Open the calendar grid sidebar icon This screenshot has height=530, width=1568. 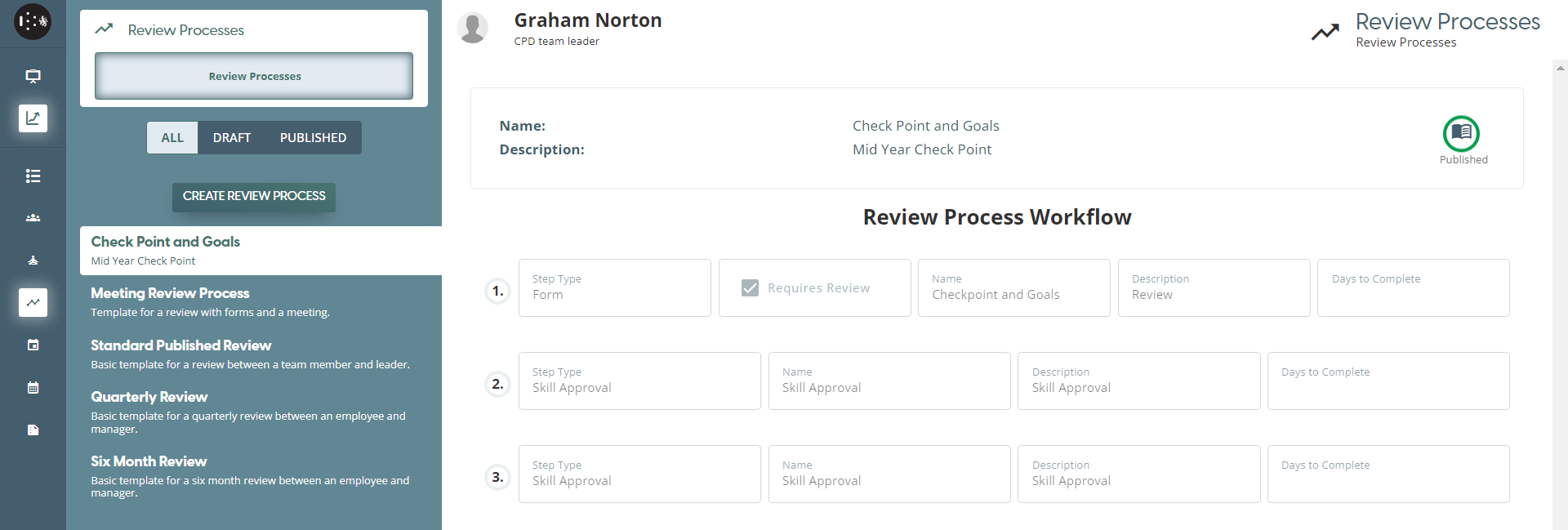point(33,387)
